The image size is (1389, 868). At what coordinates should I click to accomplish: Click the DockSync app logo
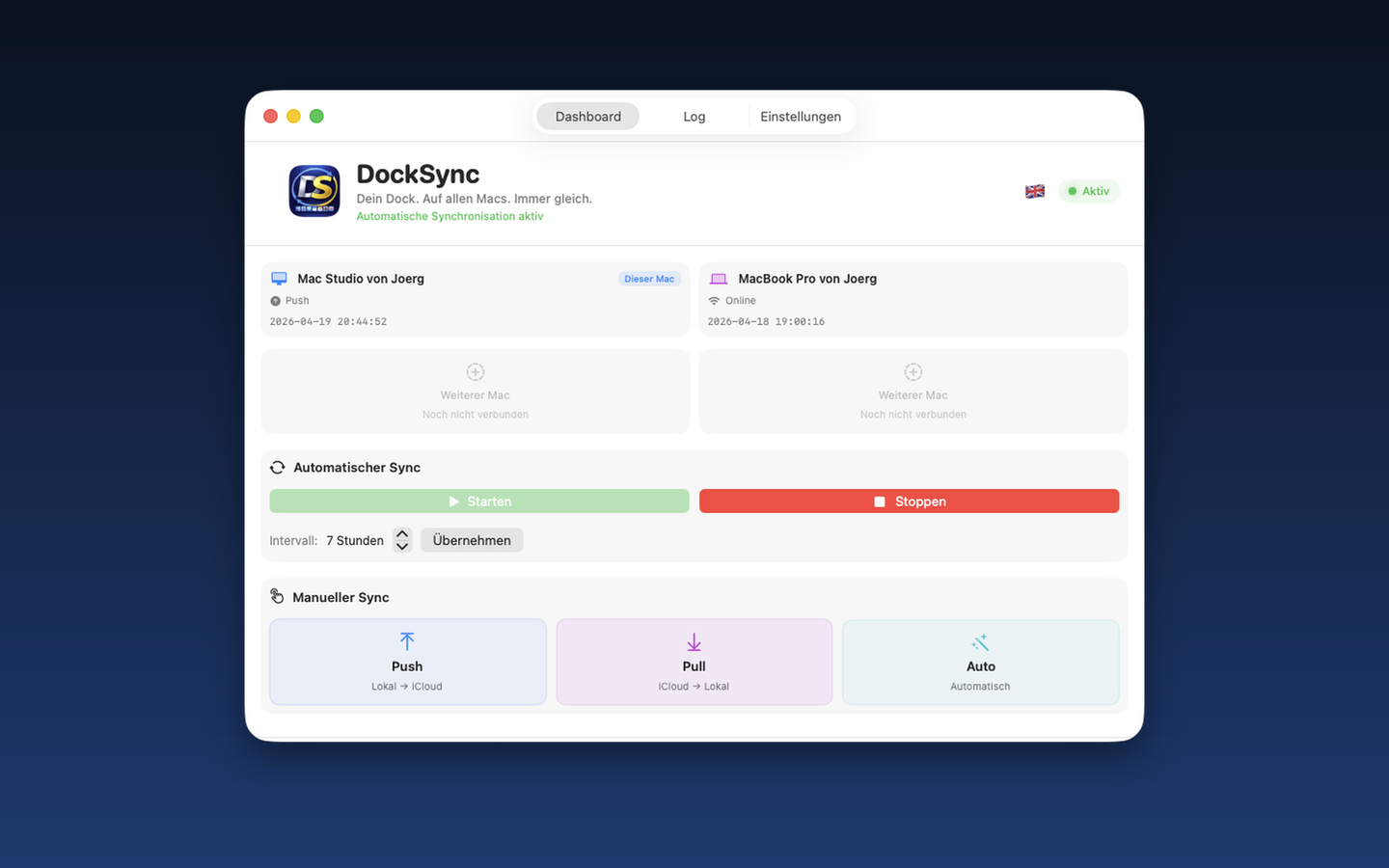(314, 191)
